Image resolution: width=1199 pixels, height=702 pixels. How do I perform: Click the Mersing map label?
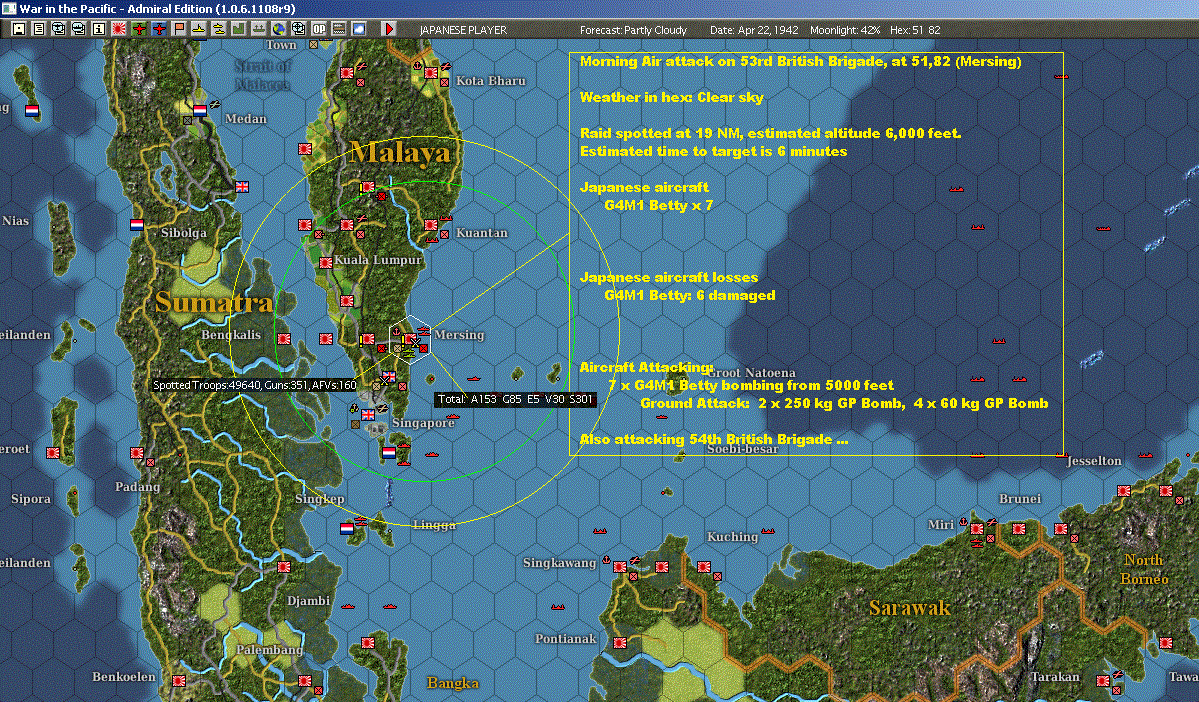459,335
